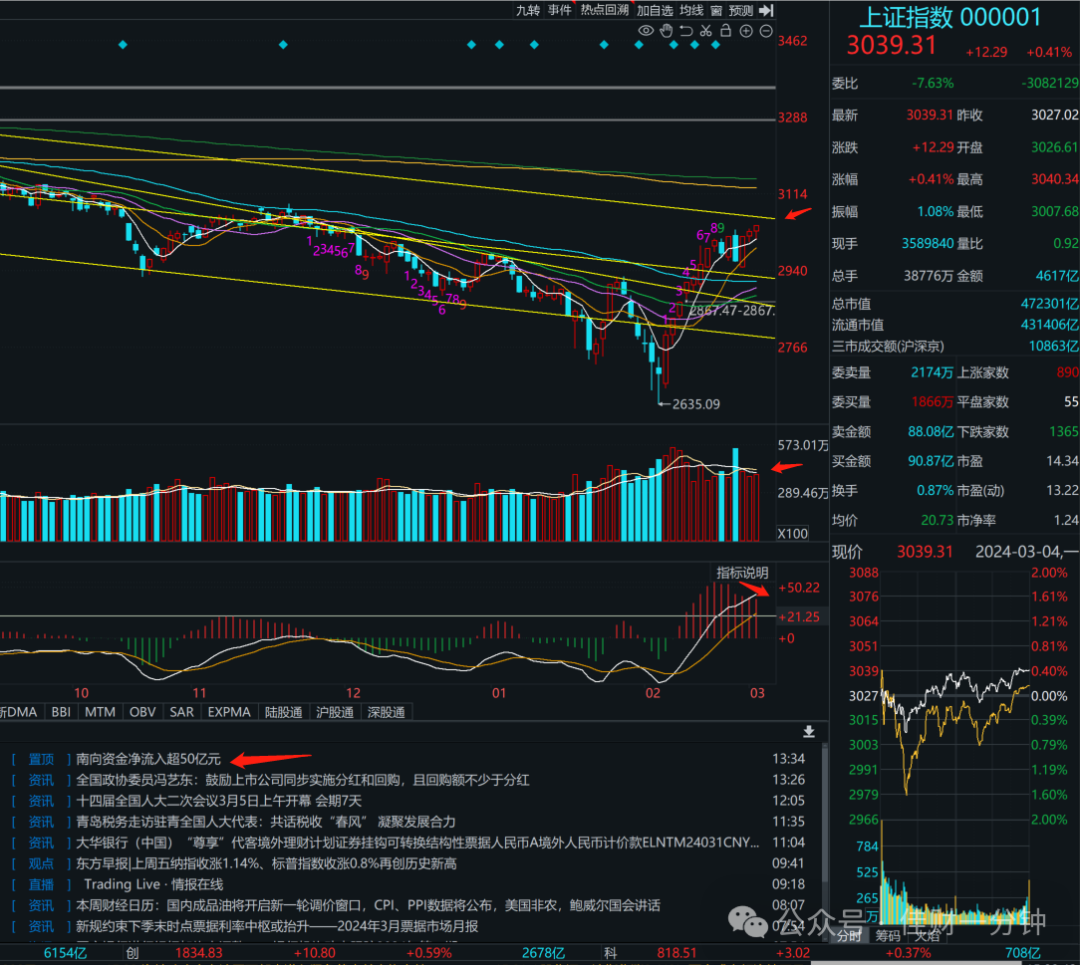Select the scissors cut tool
Screen dimensions: 1080x965
[x=705, y=30]
